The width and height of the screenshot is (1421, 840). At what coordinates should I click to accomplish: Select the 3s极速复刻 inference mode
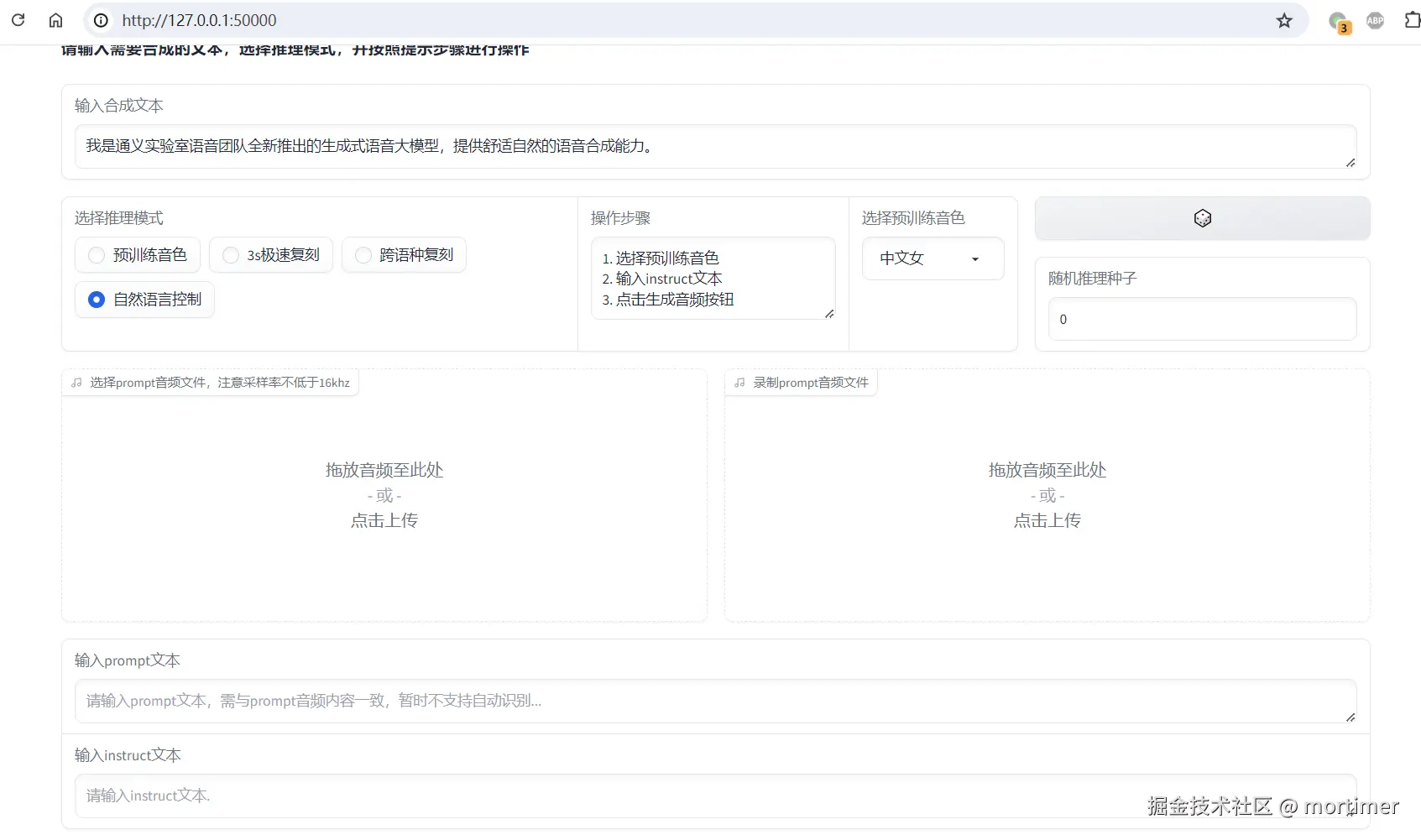[271, 255]
